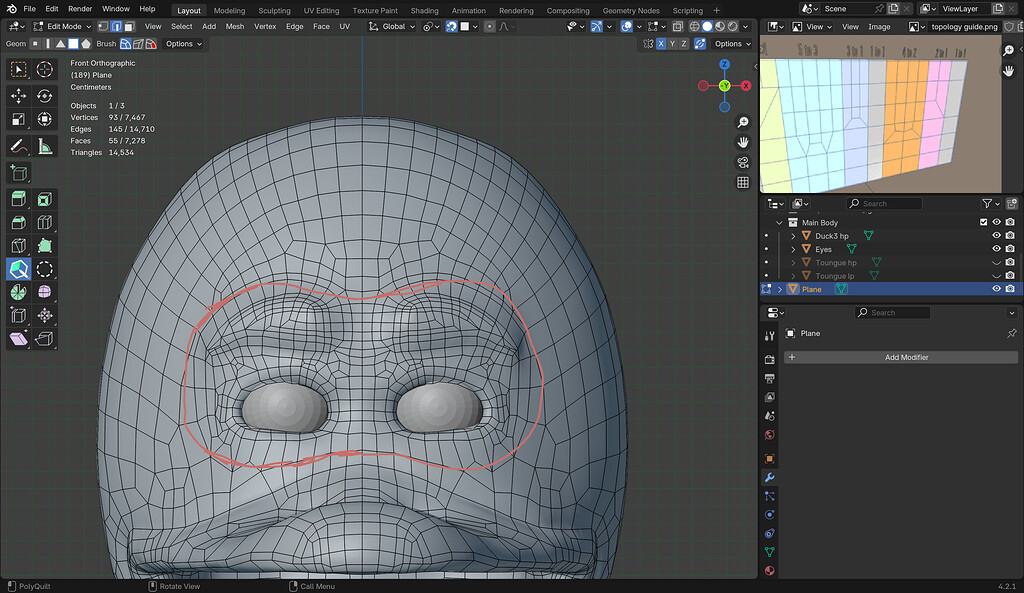1024x593 pixels.
Task: Select the Annotate tool
Action: pyautogui.click(x=17, y=147)
